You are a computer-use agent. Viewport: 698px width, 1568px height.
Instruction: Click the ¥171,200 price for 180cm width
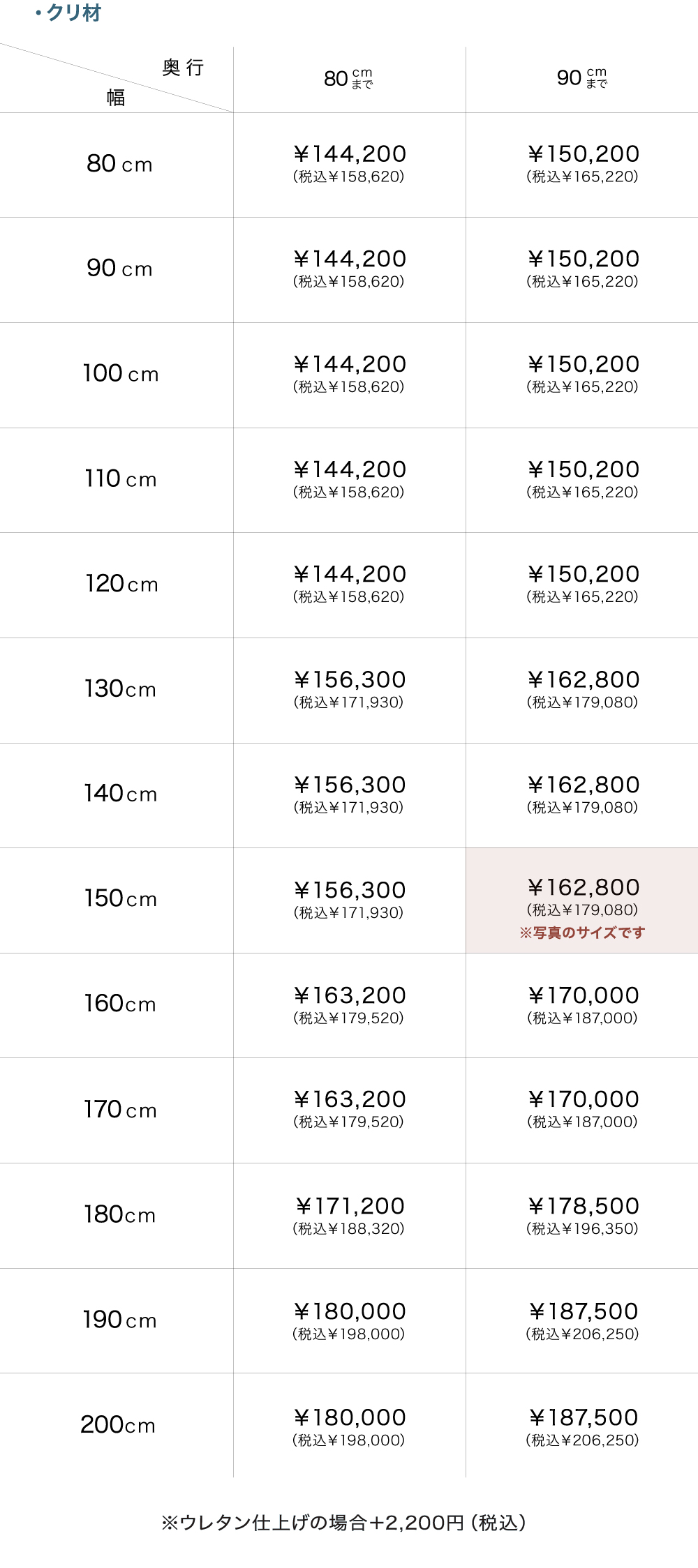[350, 1206]
